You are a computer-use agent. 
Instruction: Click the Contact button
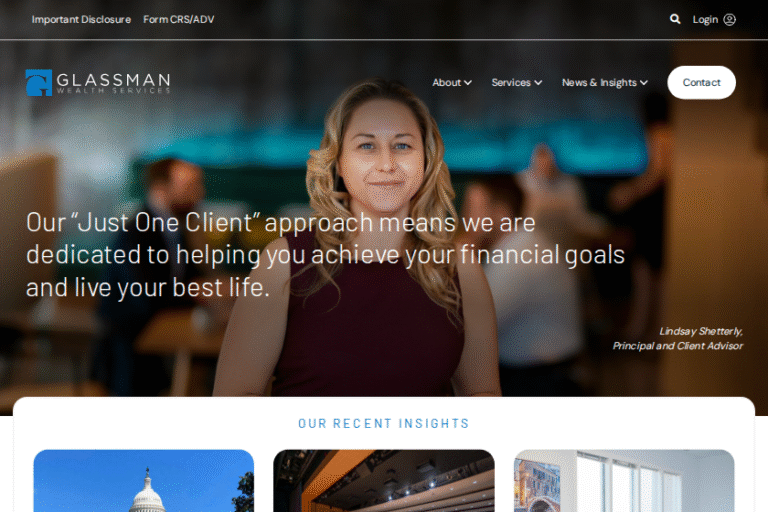[x=701, y=82]
